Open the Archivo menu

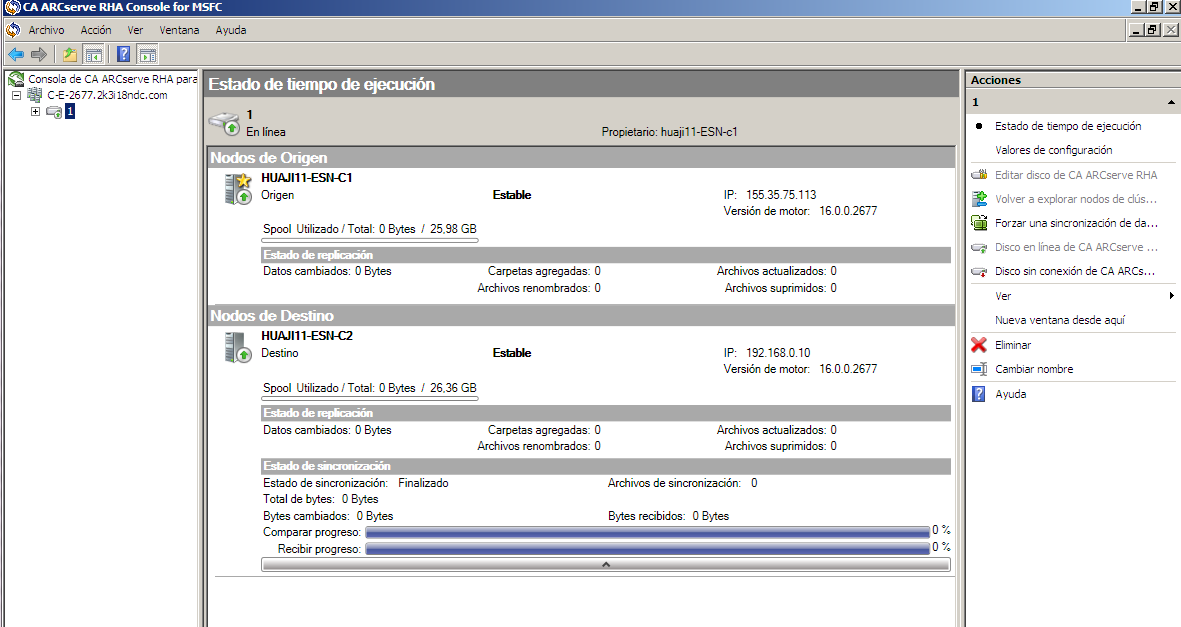click(x=46, y=30)
